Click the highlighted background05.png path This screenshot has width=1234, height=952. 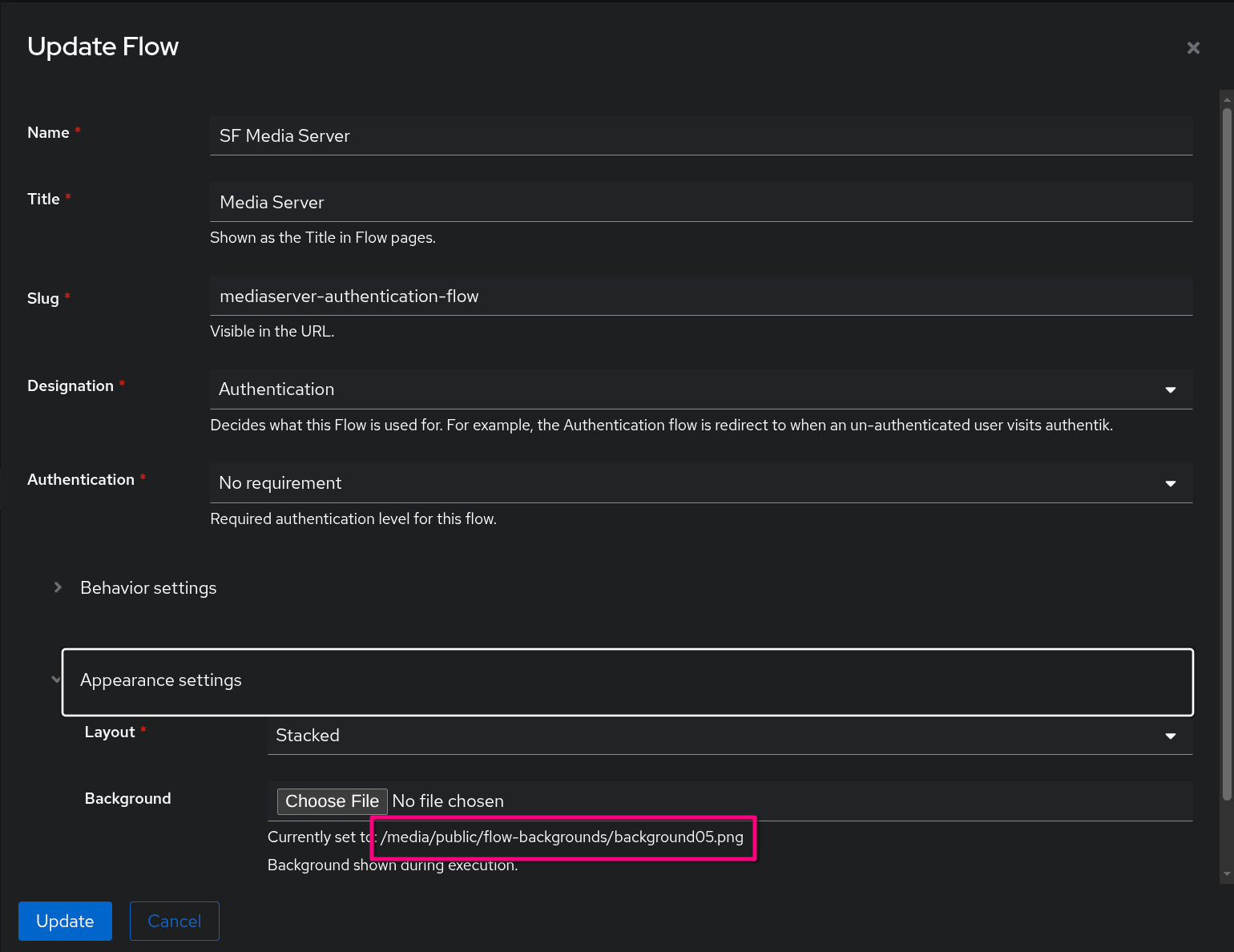563,837
